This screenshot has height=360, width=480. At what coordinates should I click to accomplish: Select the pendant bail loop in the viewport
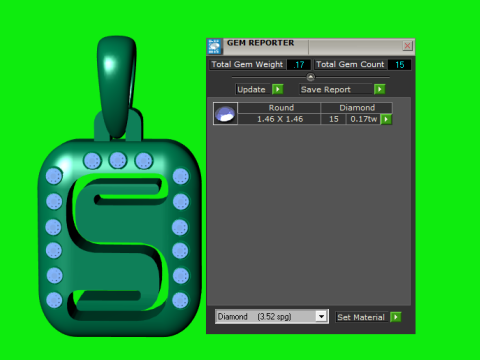pos(116,86)
